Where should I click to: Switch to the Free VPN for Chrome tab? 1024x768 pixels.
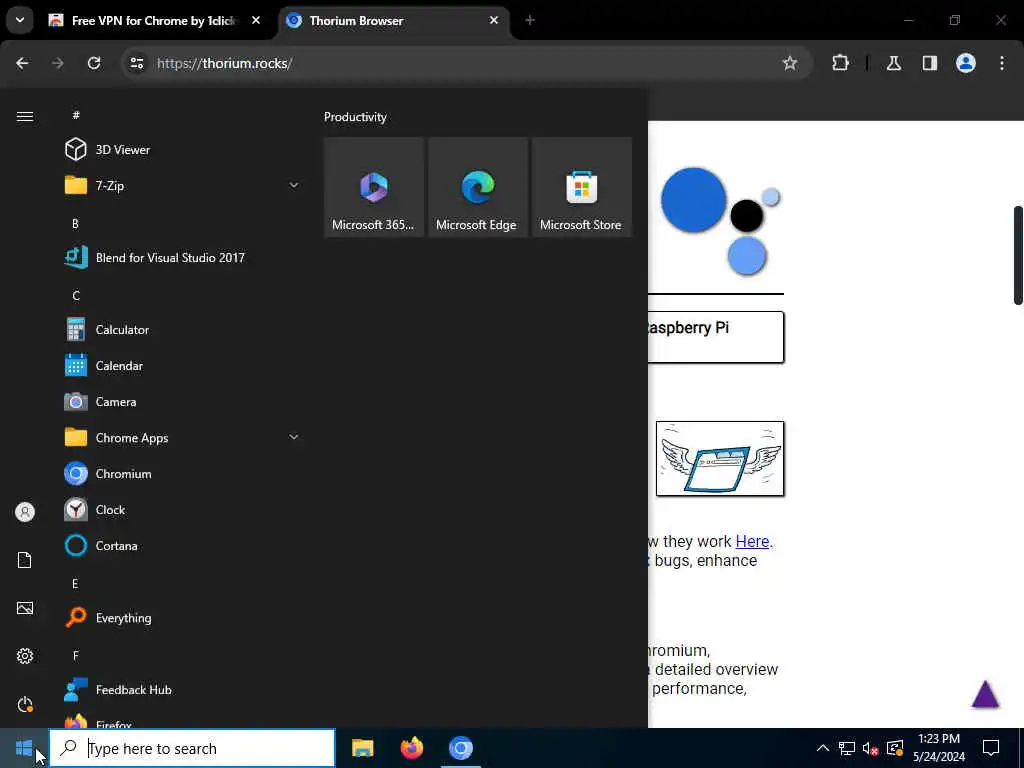click(x=154, y=21)
